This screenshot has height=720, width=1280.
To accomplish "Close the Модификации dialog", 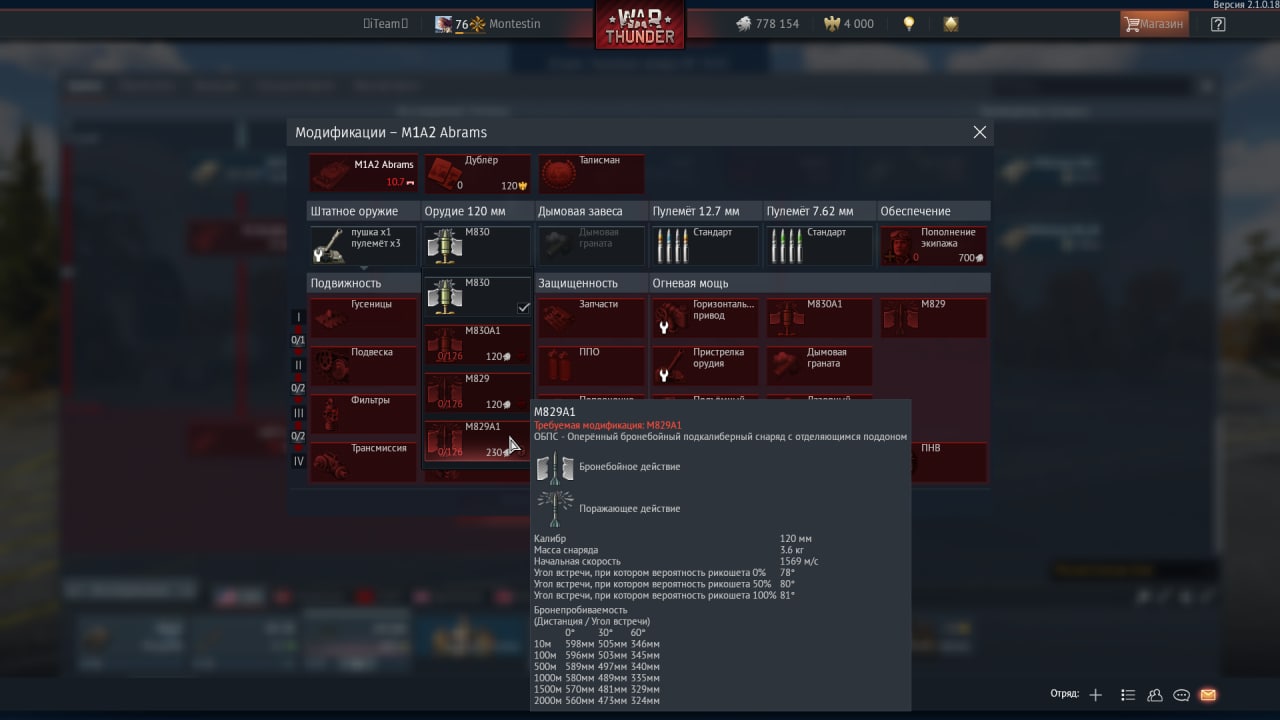I will [x=980, y=132].
